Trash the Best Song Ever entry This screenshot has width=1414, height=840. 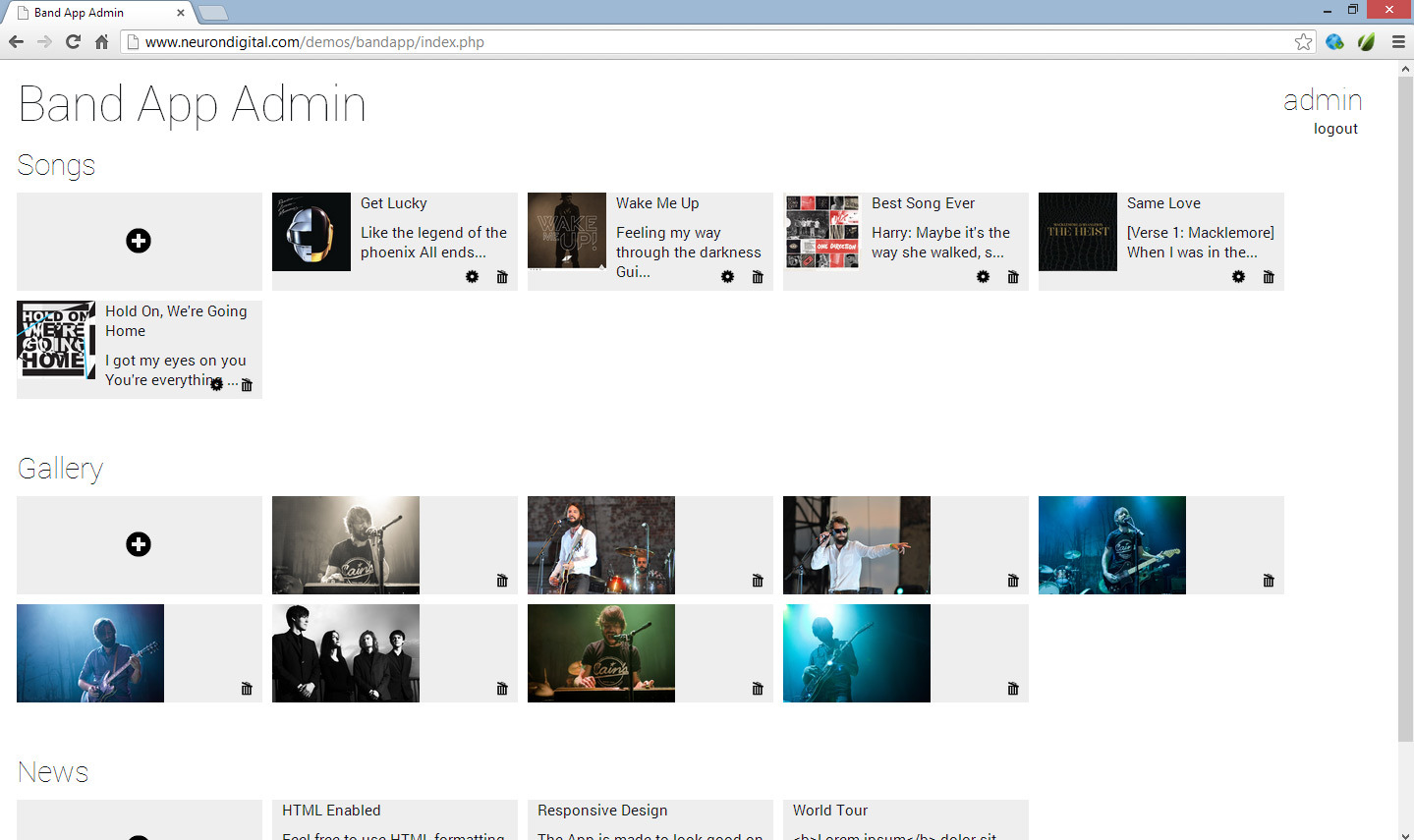(1013, 277)
